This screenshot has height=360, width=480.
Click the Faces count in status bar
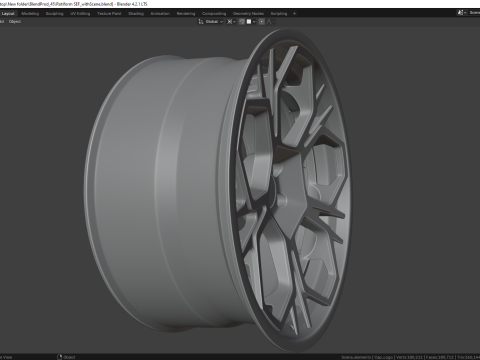(440, 357)
